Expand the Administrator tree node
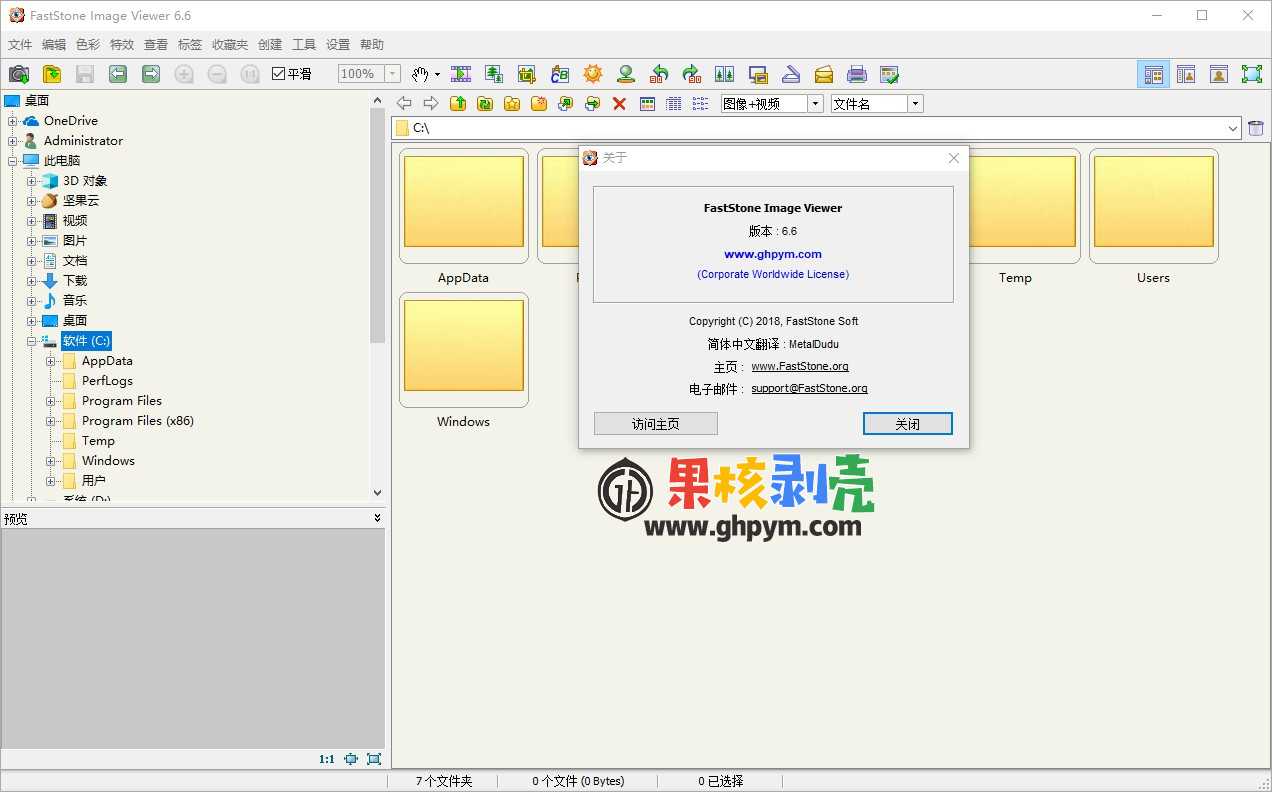The height and width of the screenshot is (792, 1272). click(13, 141)
